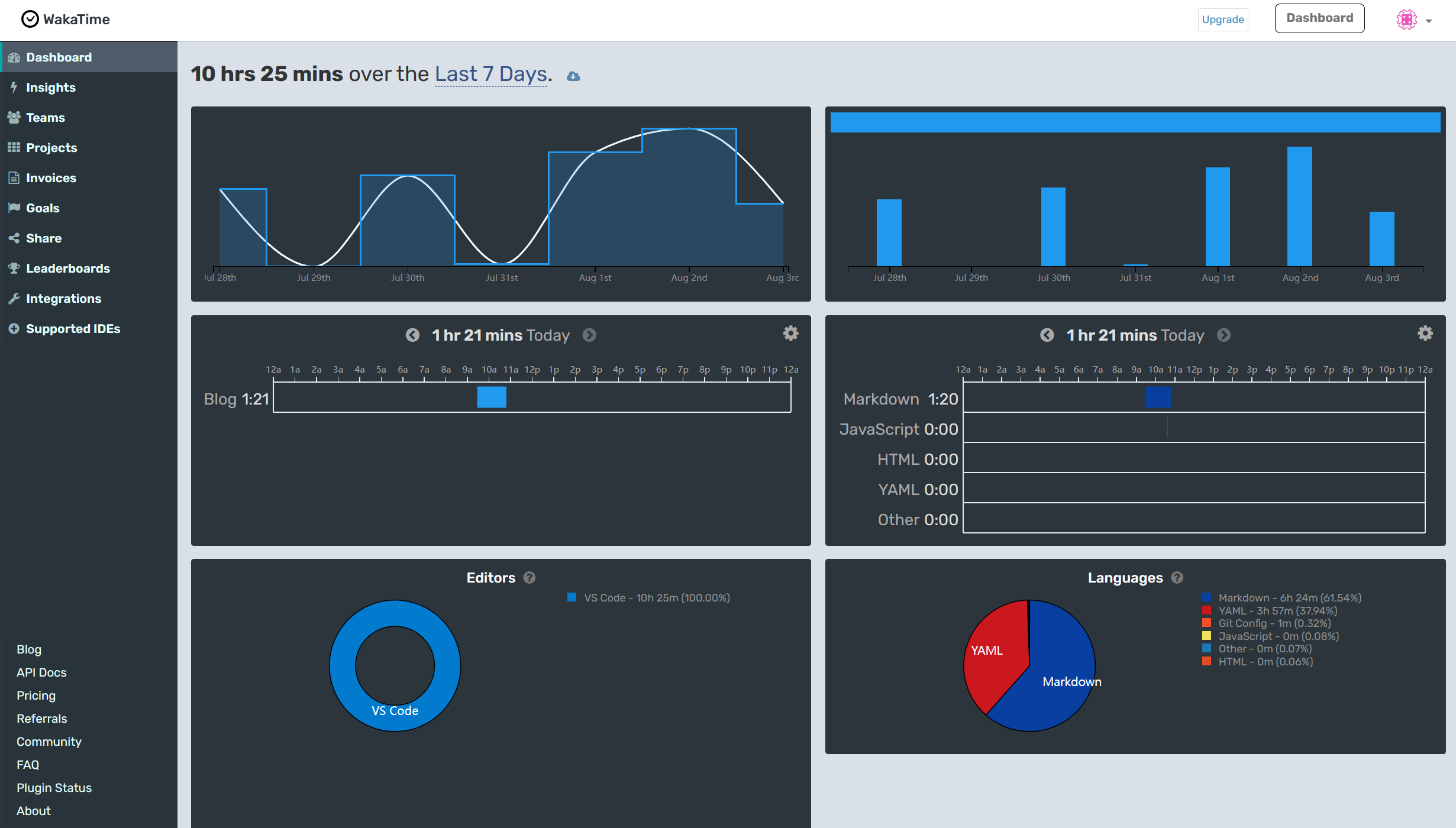Click the cloud download icon beside the heading
1456x828 pixels.
point(573,76)
